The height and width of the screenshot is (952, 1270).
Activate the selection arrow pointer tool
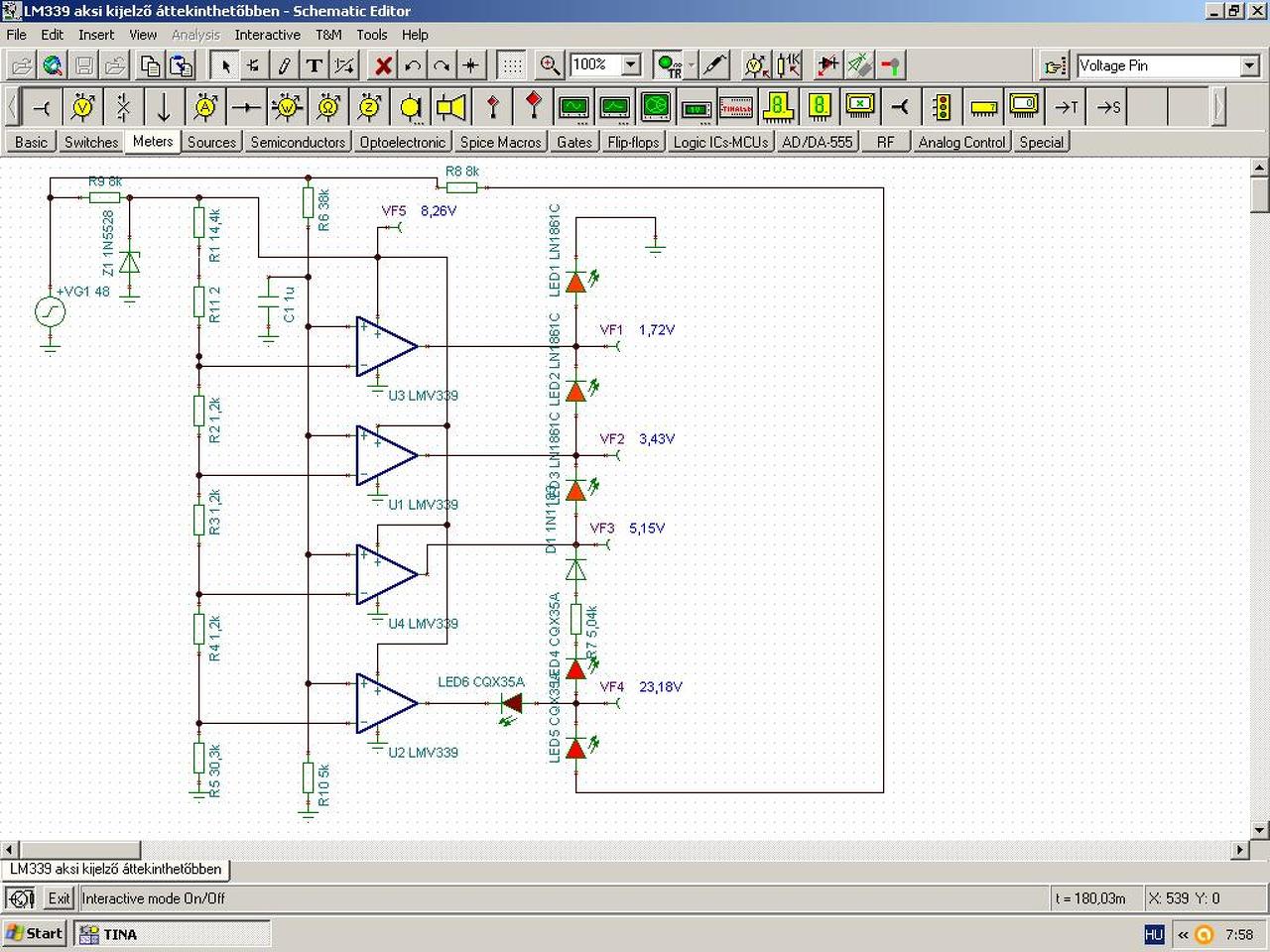pos(225,65)
